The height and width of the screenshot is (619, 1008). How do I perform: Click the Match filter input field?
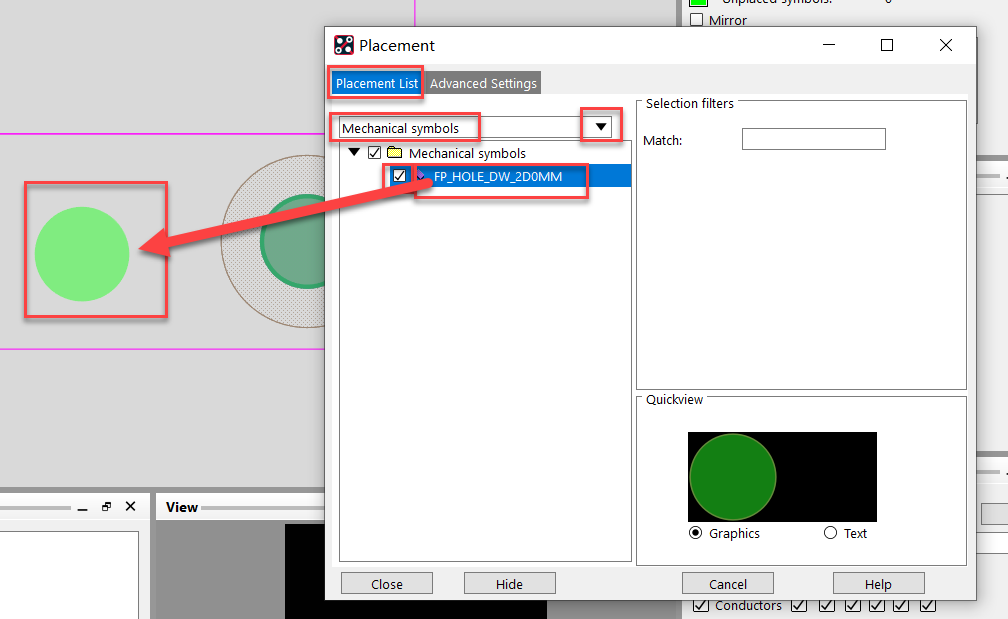point(813,140)
